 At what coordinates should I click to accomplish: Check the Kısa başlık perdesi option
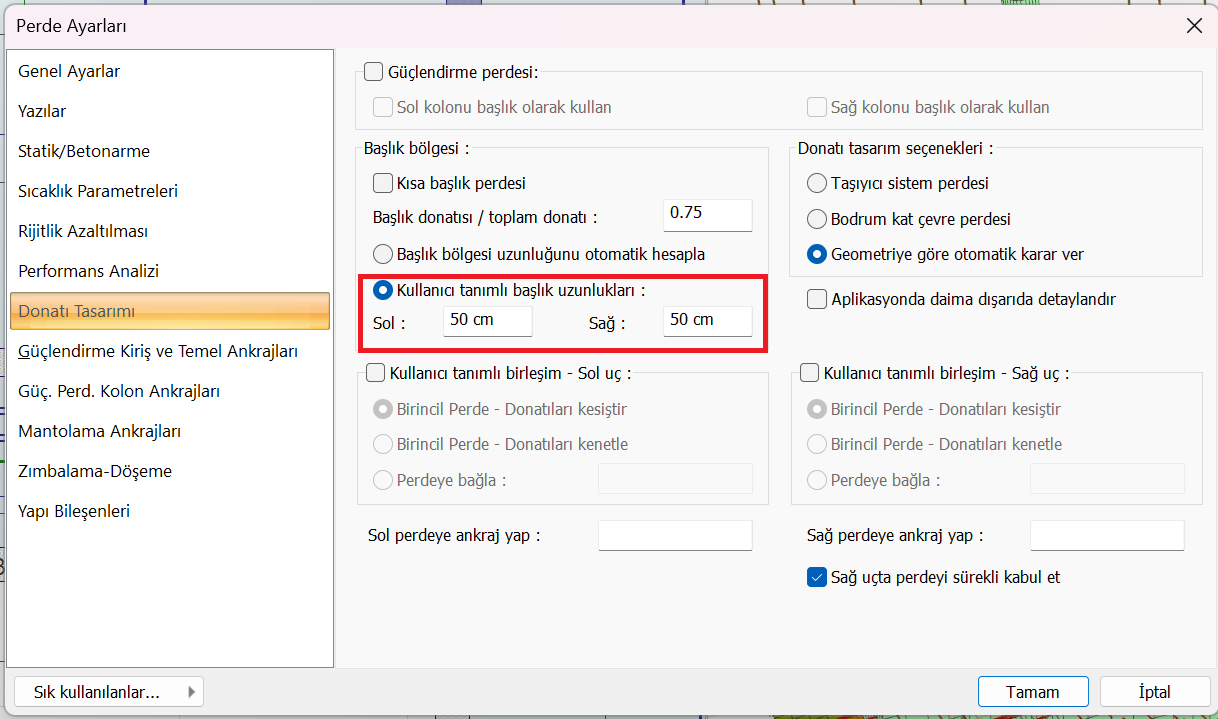coord(383,184)
